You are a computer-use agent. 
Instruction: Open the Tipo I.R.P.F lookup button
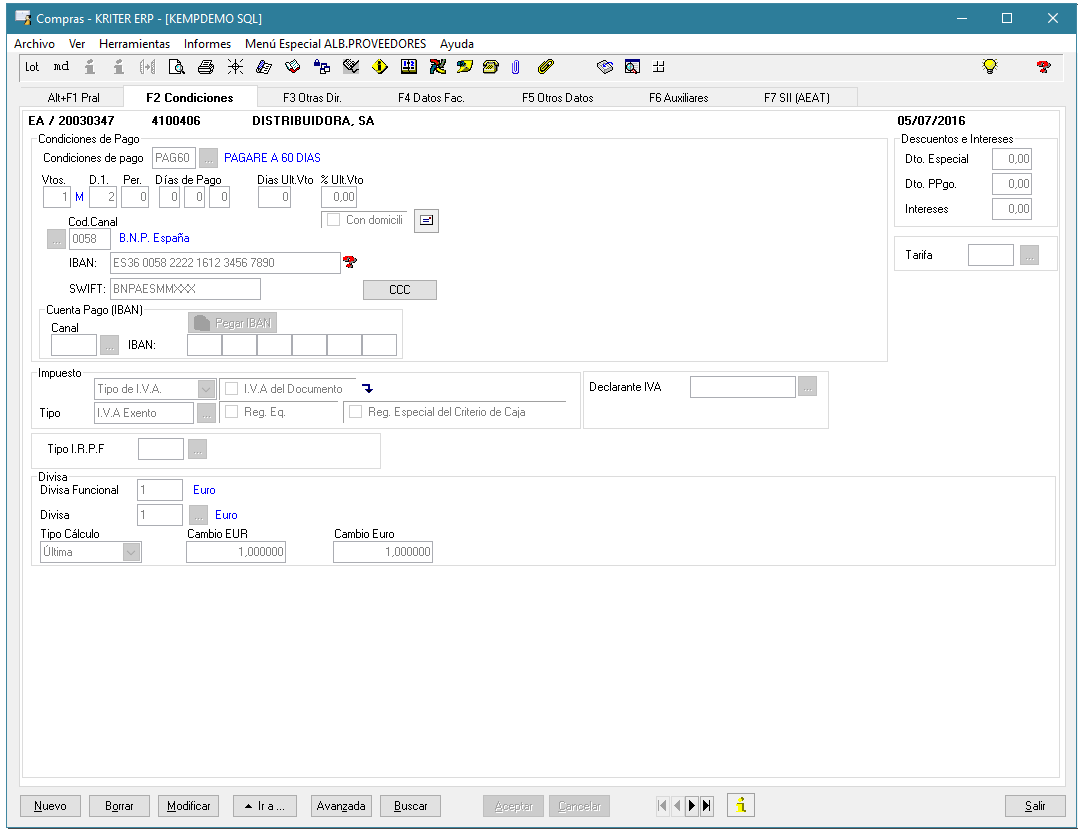click(198, 449)
